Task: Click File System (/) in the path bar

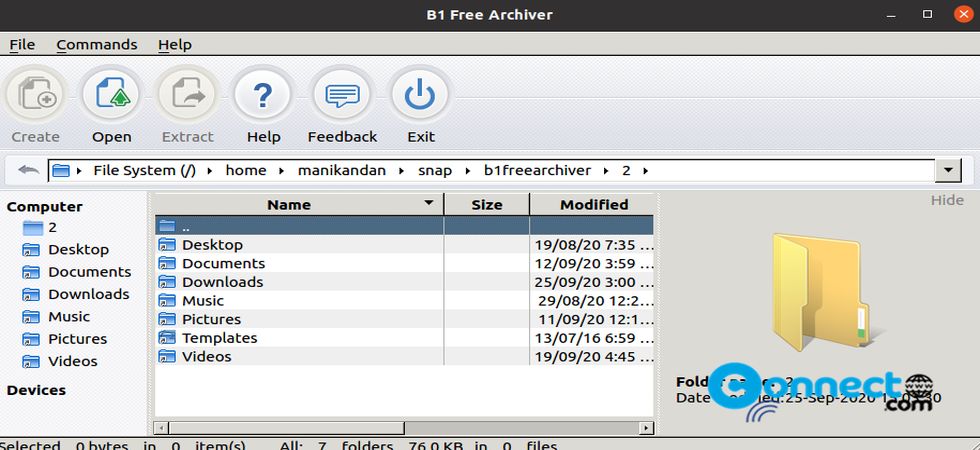Action: 144,171
